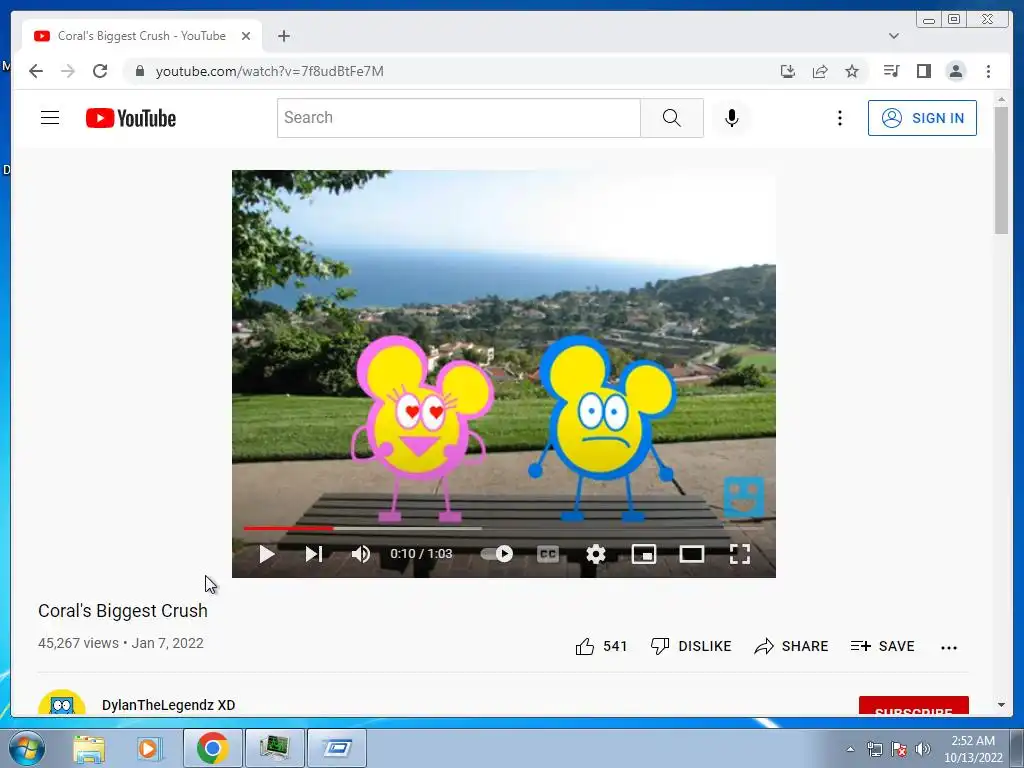Open File Explorer from taskbar
1024x768 pixels.
click(x=89, y=748)
